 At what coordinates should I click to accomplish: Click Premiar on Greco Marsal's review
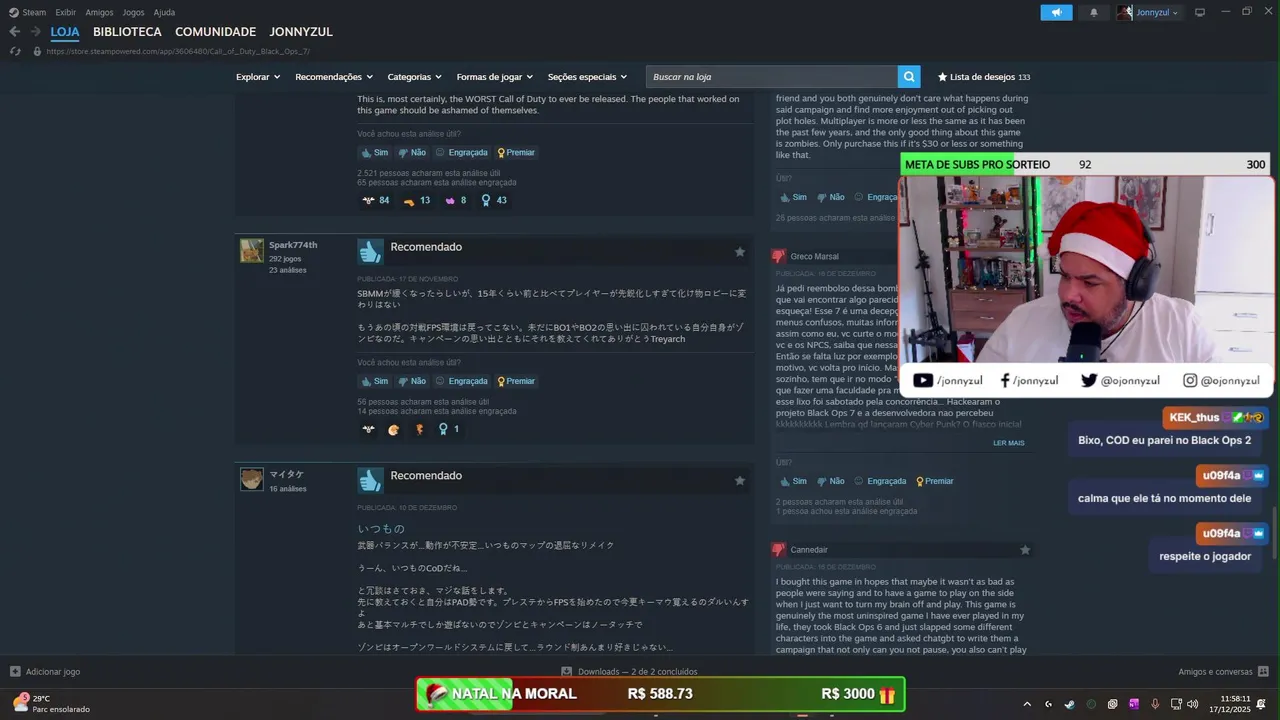(x=935, y=481)
